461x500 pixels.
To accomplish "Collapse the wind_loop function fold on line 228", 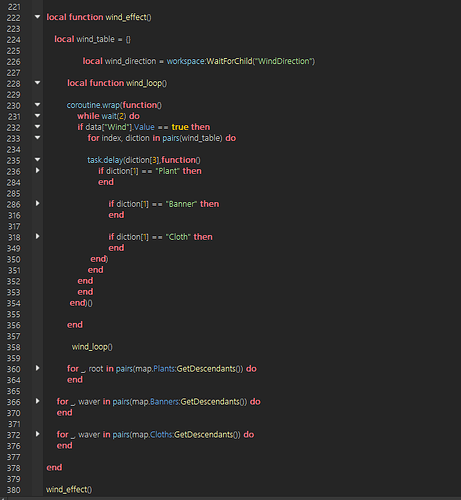I will coord(37,83).
